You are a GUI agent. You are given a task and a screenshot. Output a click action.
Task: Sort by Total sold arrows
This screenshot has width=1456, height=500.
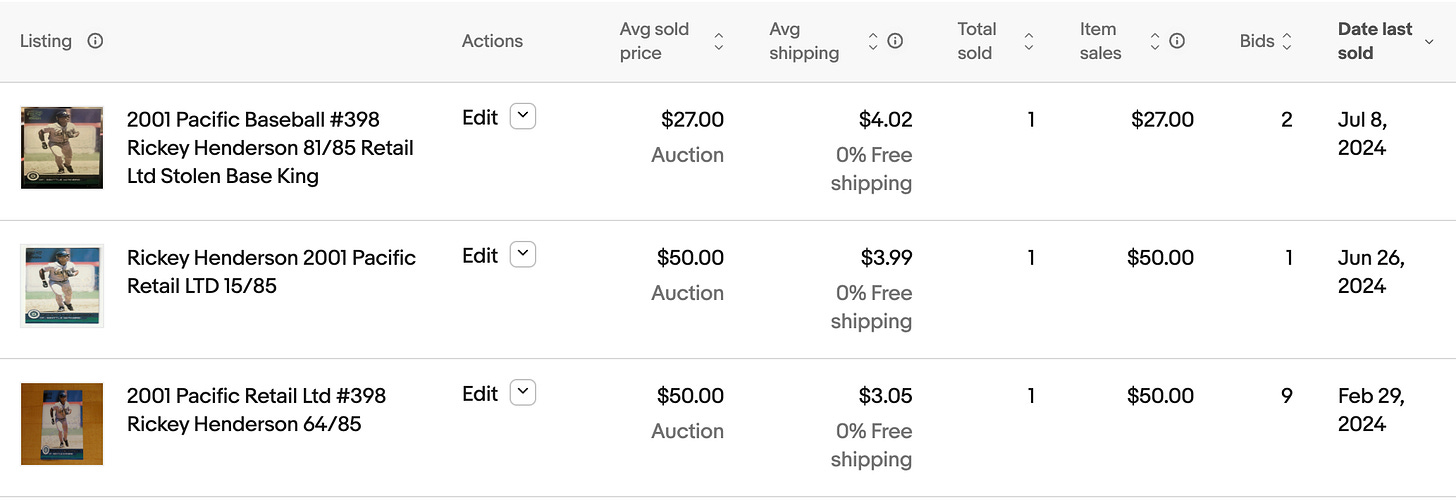(x=1029, y=41)
